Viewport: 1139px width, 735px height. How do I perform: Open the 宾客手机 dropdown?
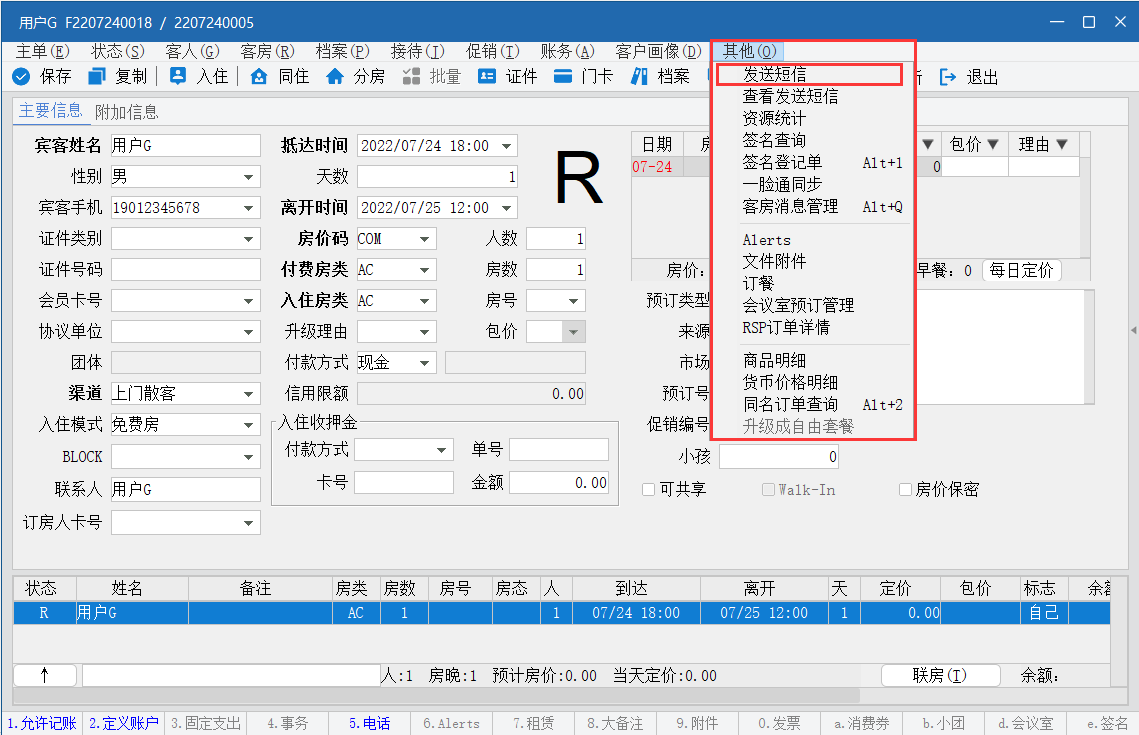tap(248, 208)
